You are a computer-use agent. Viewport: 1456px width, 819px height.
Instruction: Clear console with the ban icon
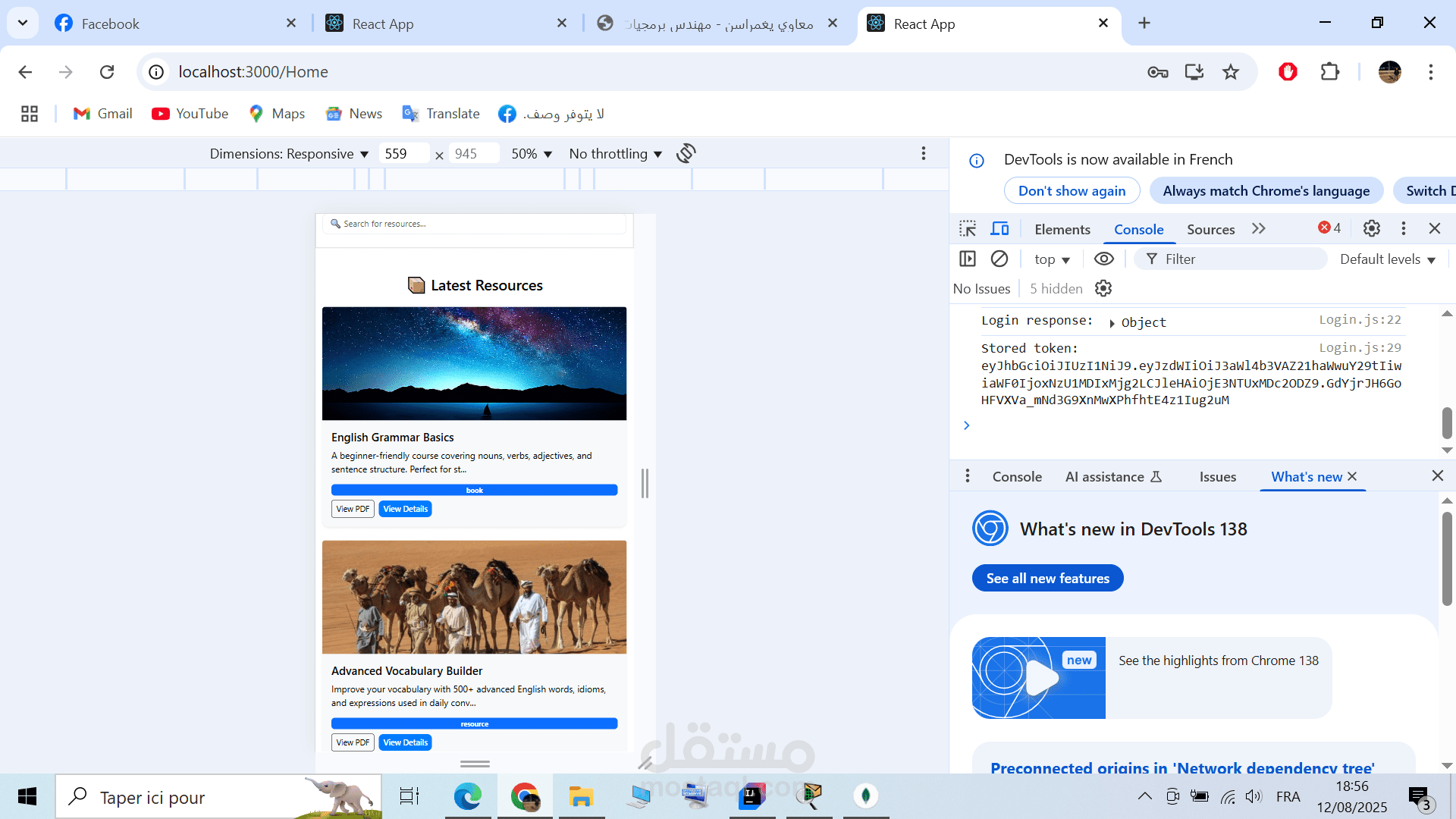tap(999, 259)
